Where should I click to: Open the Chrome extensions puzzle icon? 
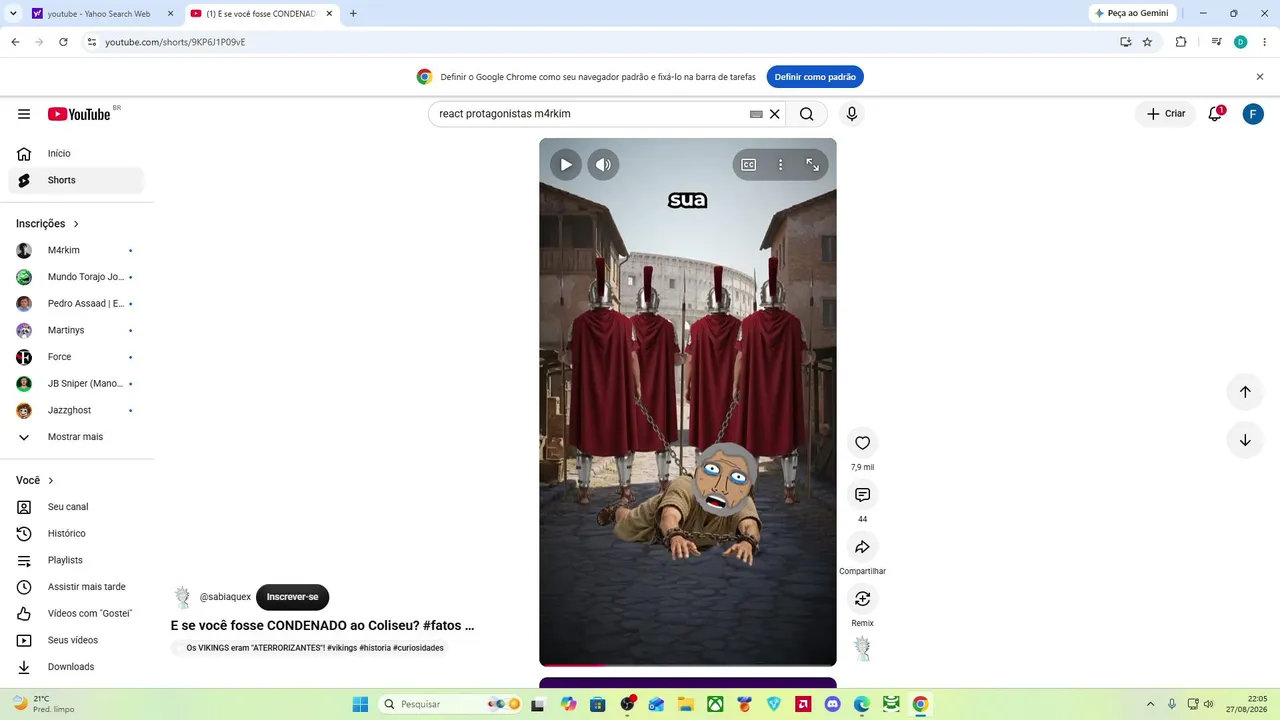click(1181, 42)
